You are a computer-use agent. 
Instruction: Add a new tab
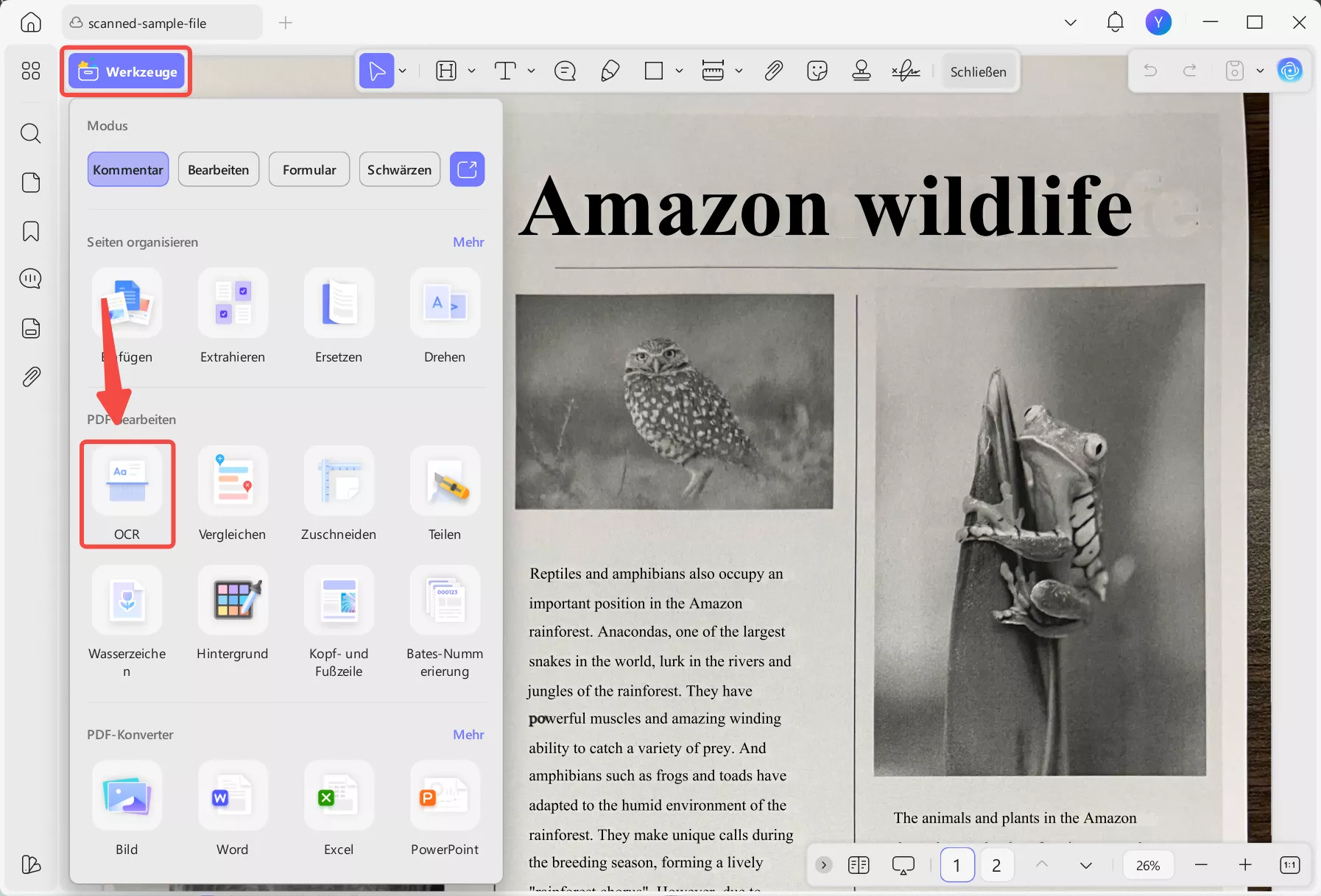286,23
